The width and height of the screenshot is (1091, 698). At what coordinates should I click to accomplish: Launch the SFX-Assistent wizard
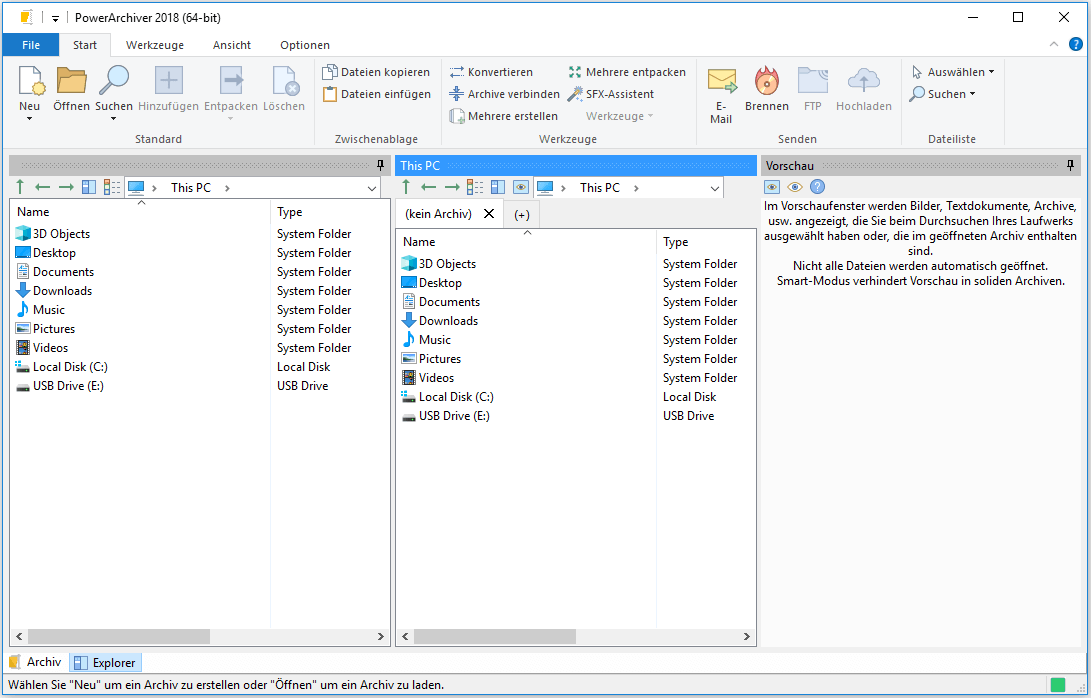pyautogui.click(x=611, y=94)
